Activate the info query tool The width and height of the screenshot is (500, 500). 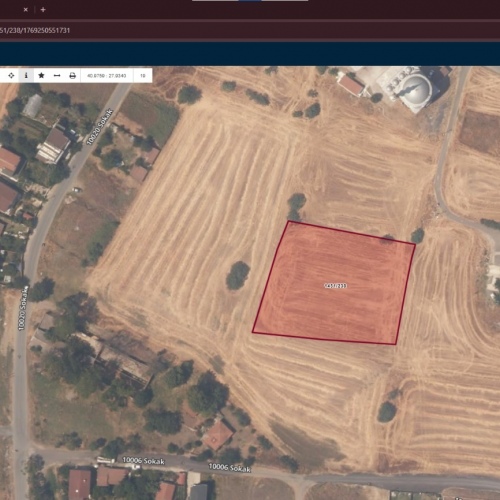26,76
